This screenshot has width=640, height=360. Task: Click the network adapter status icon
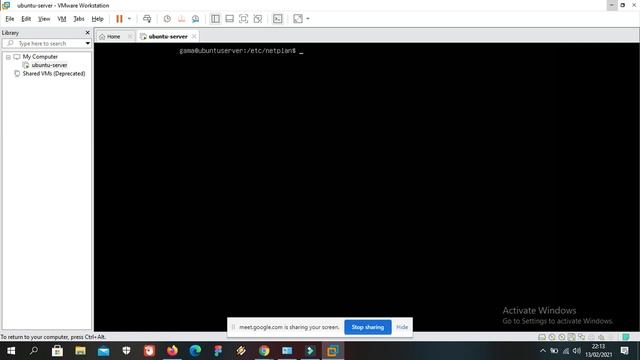point(581,337)
